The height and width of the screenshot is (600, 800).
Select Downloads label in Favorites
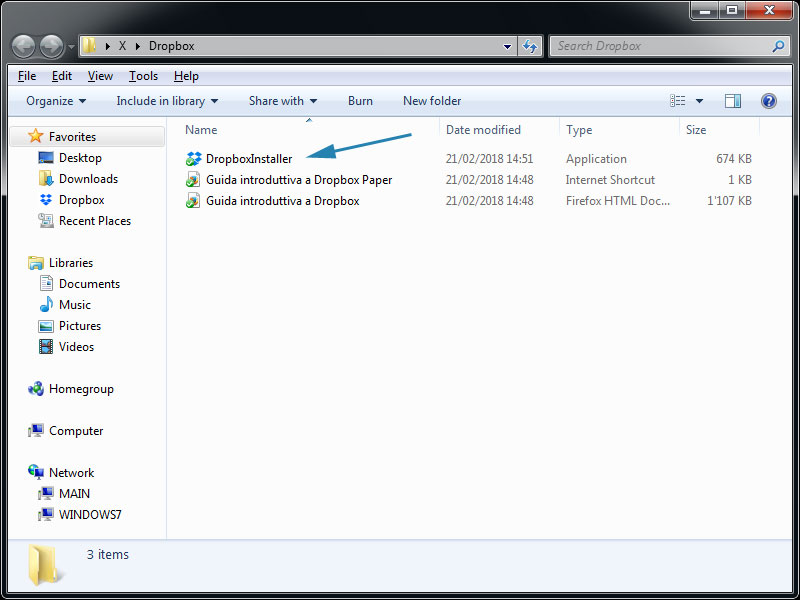coord(88,179)
